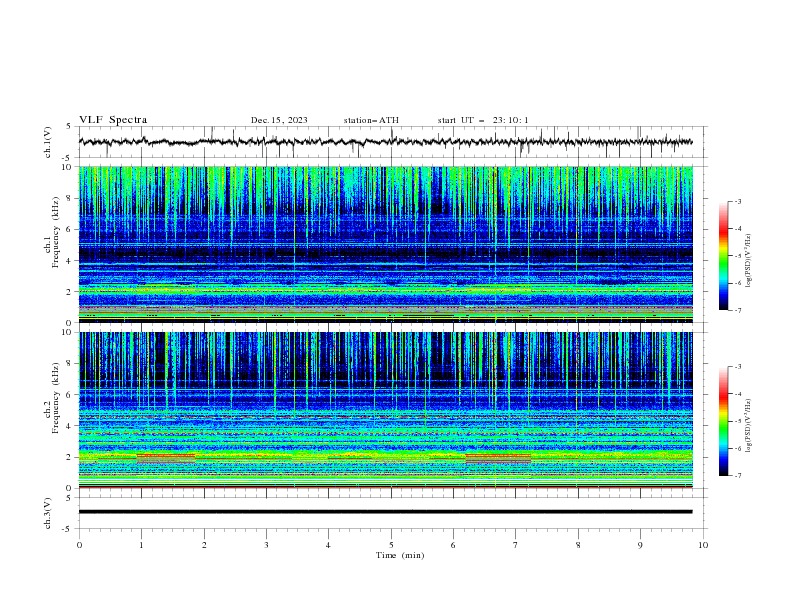Click the ch.1 "Frequency (kHz)" axis label
This screenshot has height=612, width=792.
click(x=55, y=233)
